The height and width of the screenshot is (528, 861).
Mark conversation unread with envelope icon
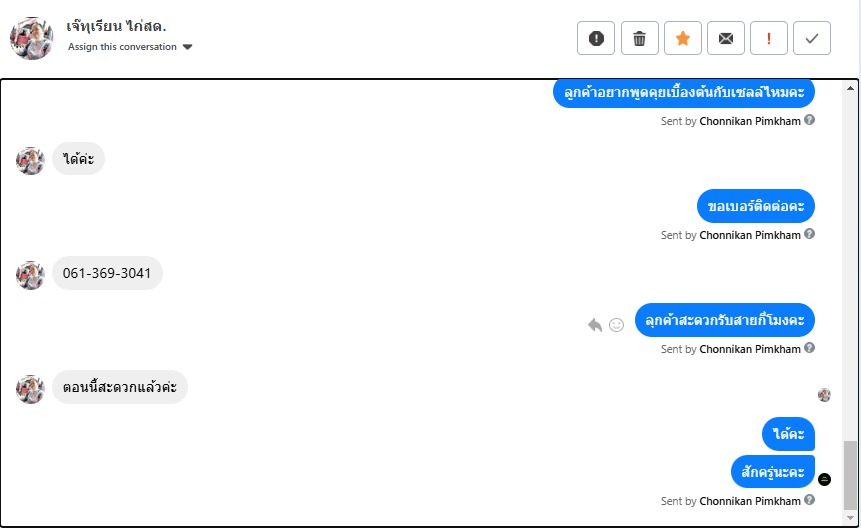click(x=726, y=39)
